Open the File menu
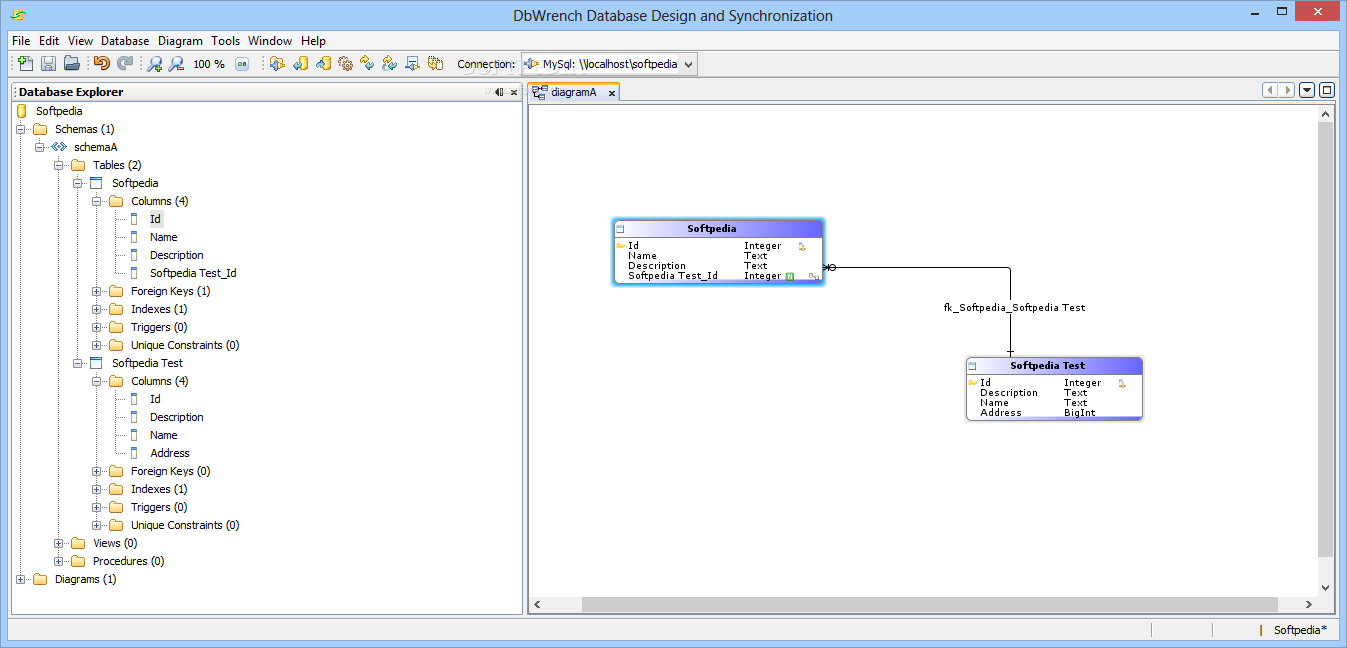Screen dimensions: 1347x648 [x=21, y=41]
